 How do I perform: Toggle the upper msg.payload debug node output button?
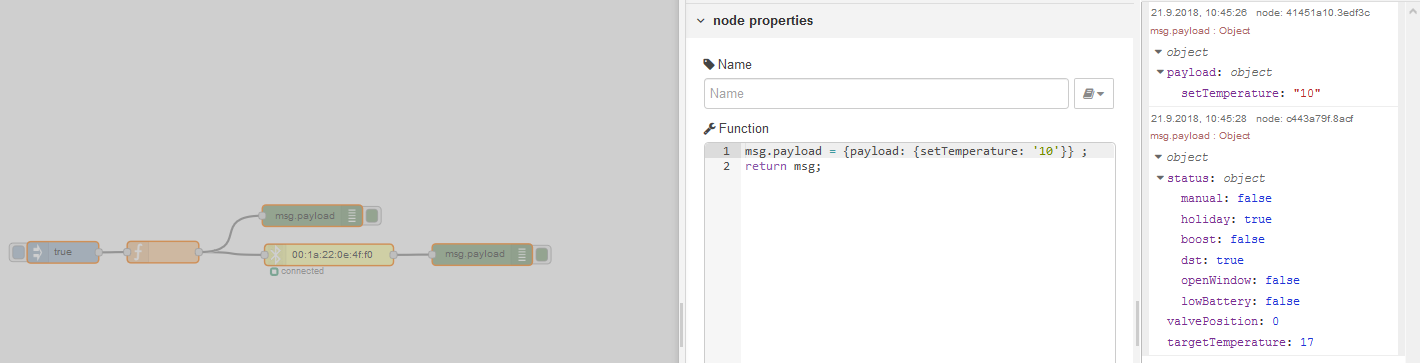(372, 215)
